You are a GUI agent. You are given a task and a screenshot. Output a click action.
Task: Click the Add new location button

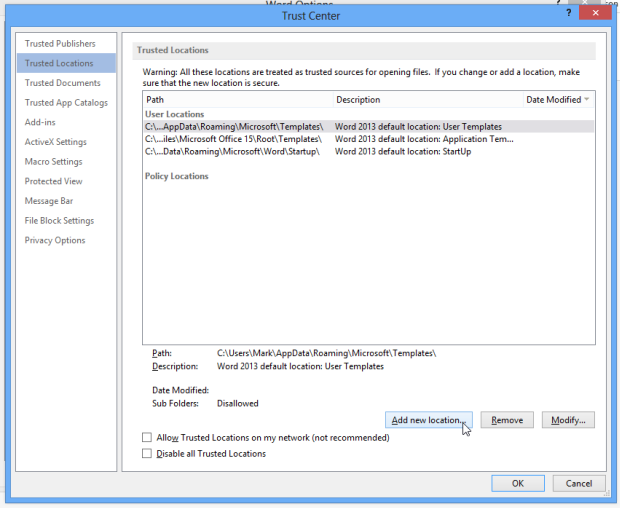[429, 420]
